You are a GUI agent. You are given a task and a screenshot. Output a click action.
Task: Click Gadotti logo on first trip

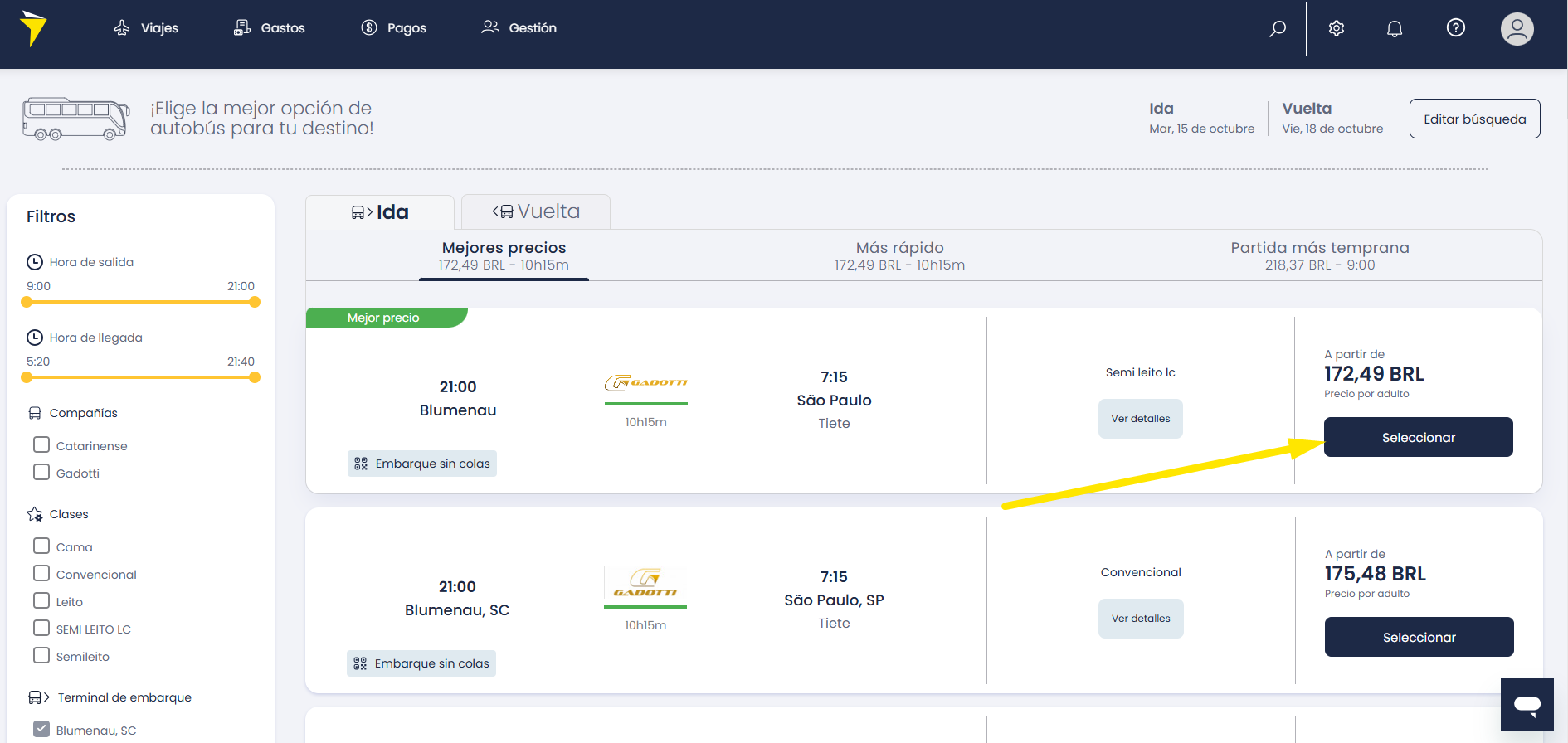[x=646, y=382]
